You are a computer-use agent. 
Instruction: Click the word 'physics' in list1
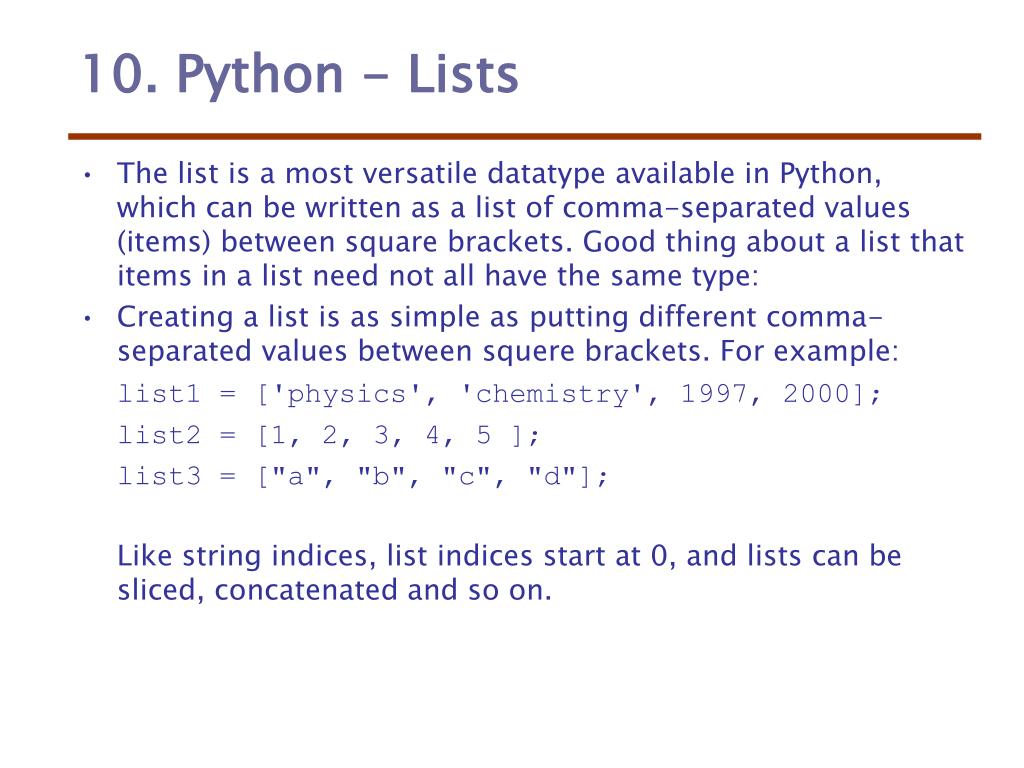click(347, 396)
